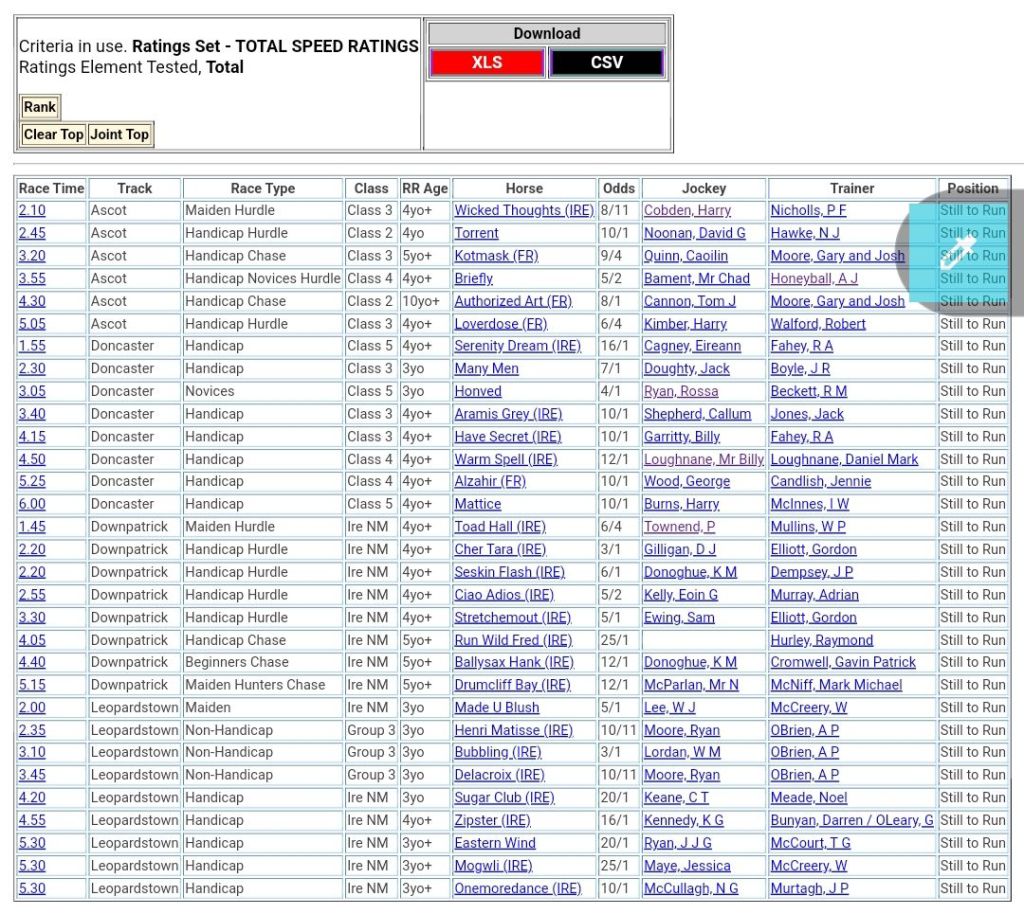Open horse Wicked Thoughts (IRE)

[x=523, y=211]
